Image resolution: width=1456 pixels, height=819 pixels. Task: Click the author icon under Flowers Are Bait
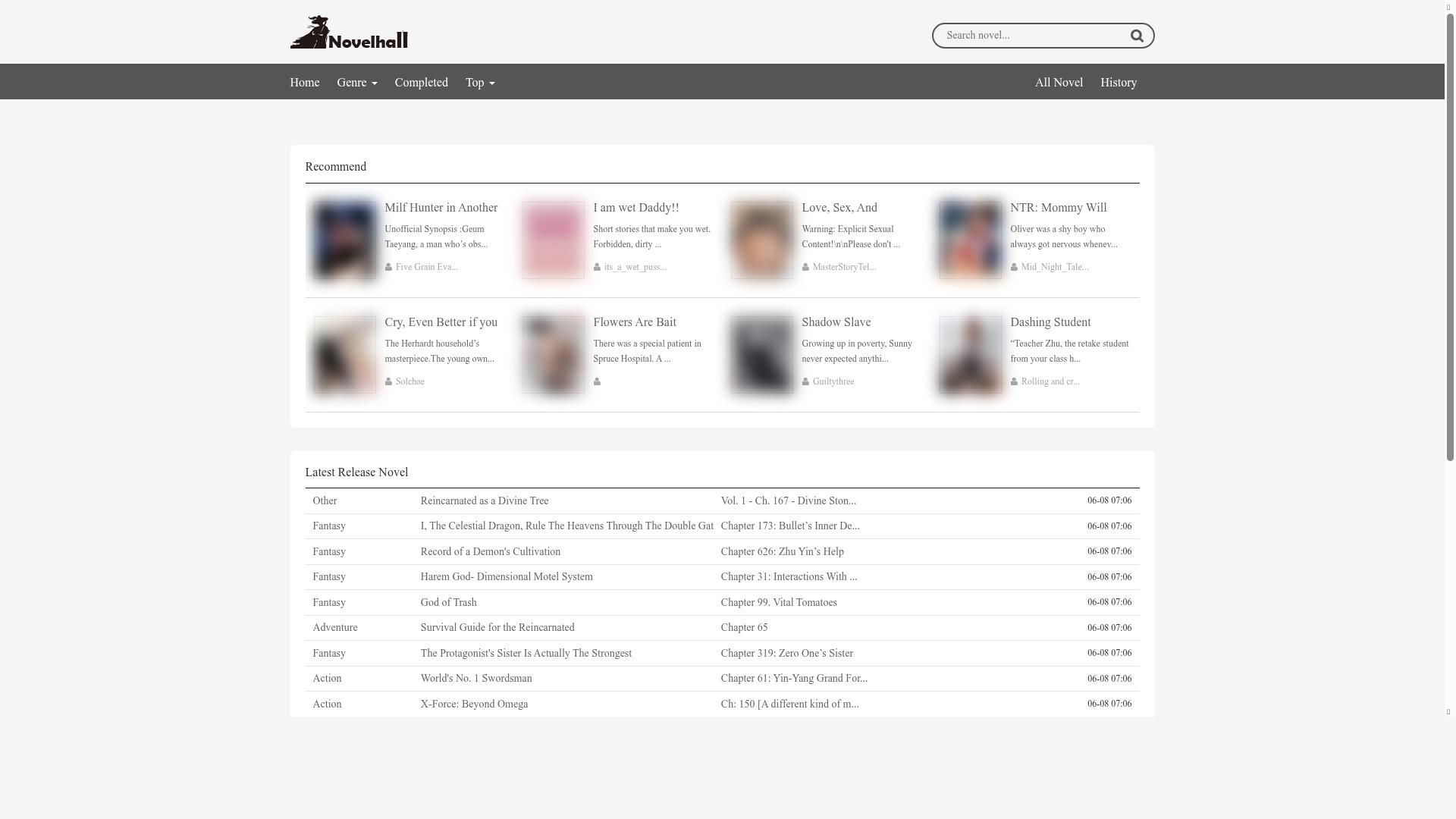[598, 381]
